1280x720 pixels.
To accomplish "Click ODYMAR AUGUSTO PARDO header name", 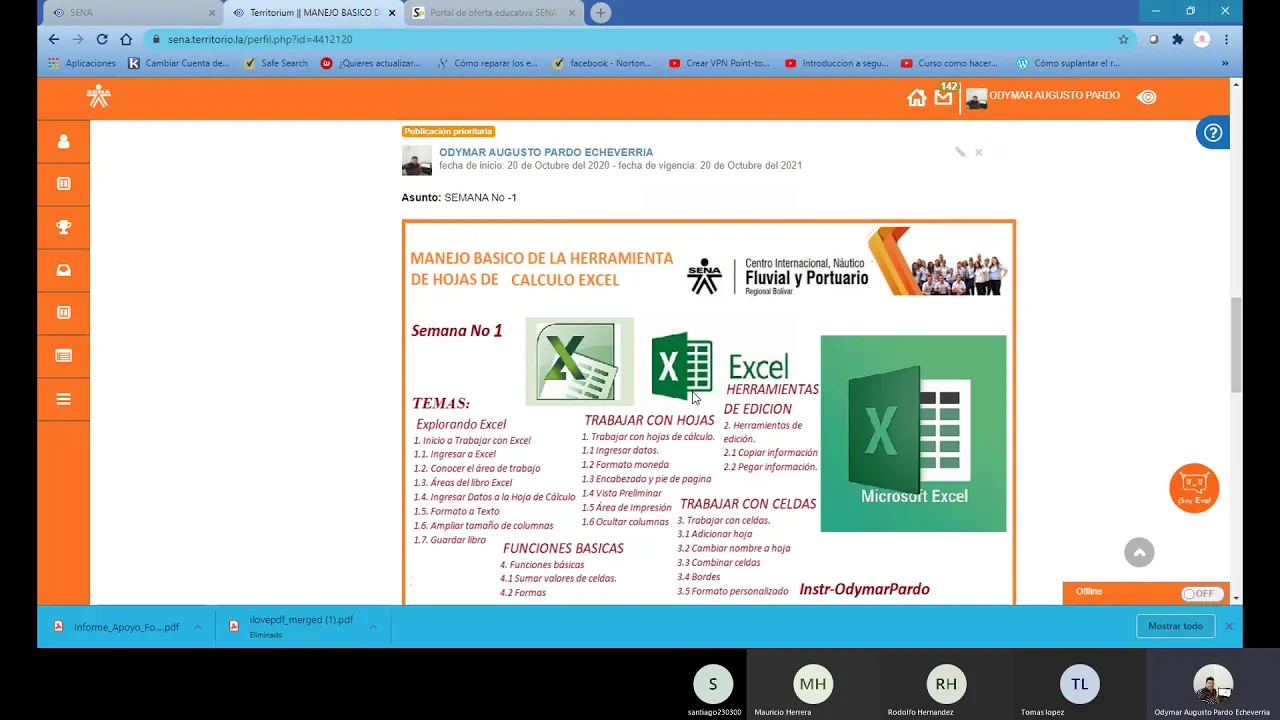I will tap(1054, 96).
